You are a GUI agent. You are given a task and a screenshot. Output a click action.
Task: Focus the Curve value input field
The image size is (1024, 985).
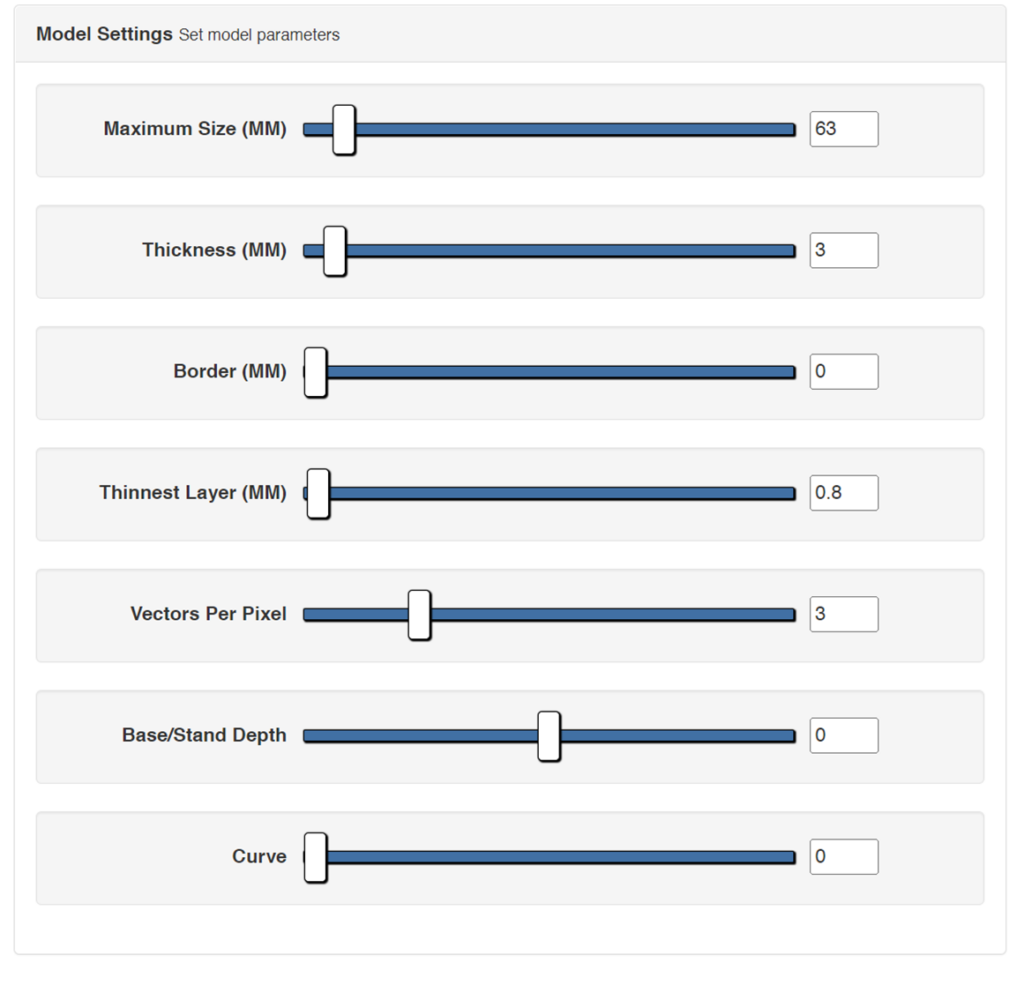844,856
